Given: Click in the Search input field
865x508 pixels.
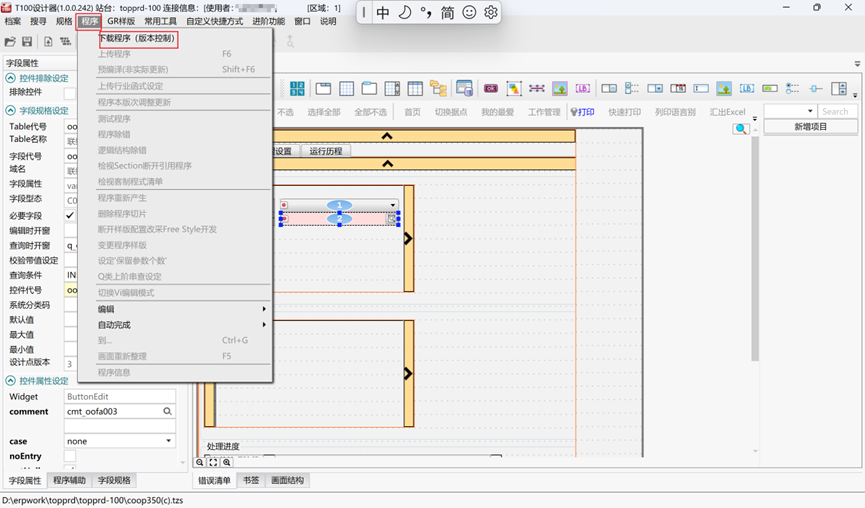Looking at the screenshot, I should (837, 111).
